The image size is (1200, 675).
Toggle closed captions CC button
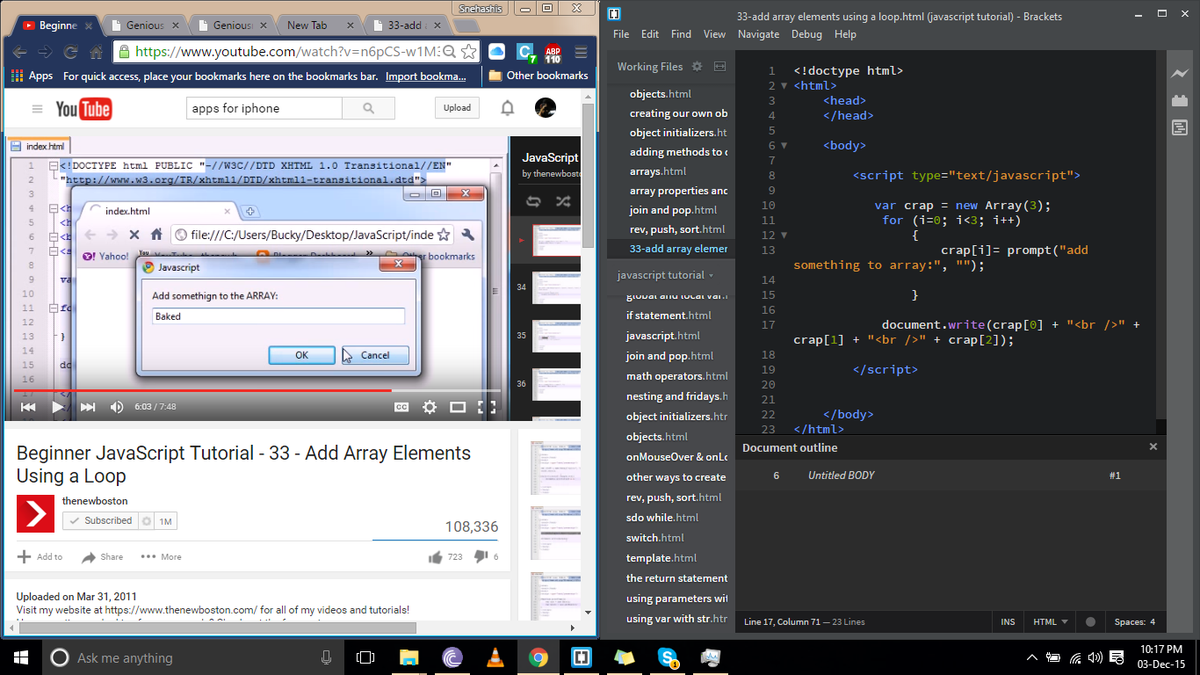401,407
